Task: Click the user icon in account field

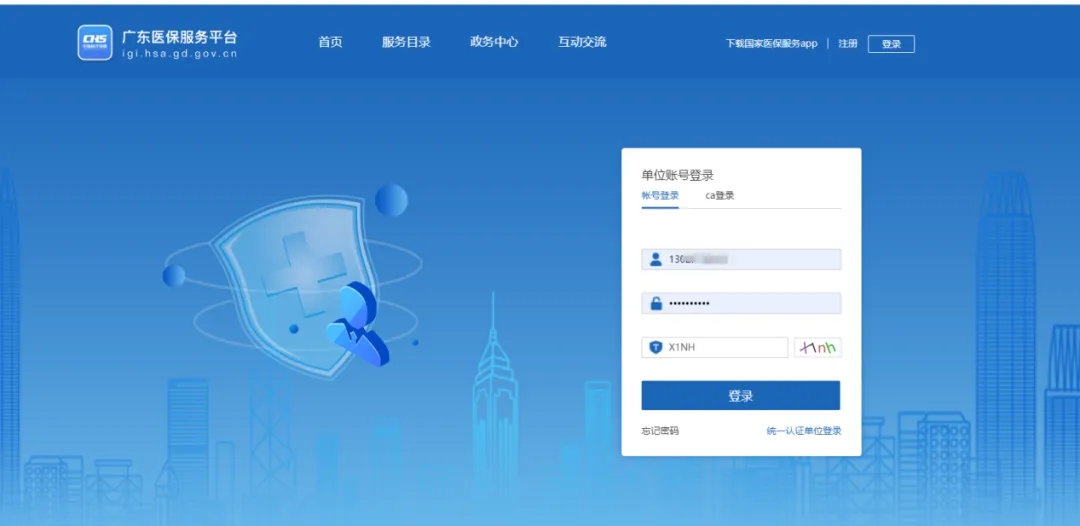Action: 656,260
